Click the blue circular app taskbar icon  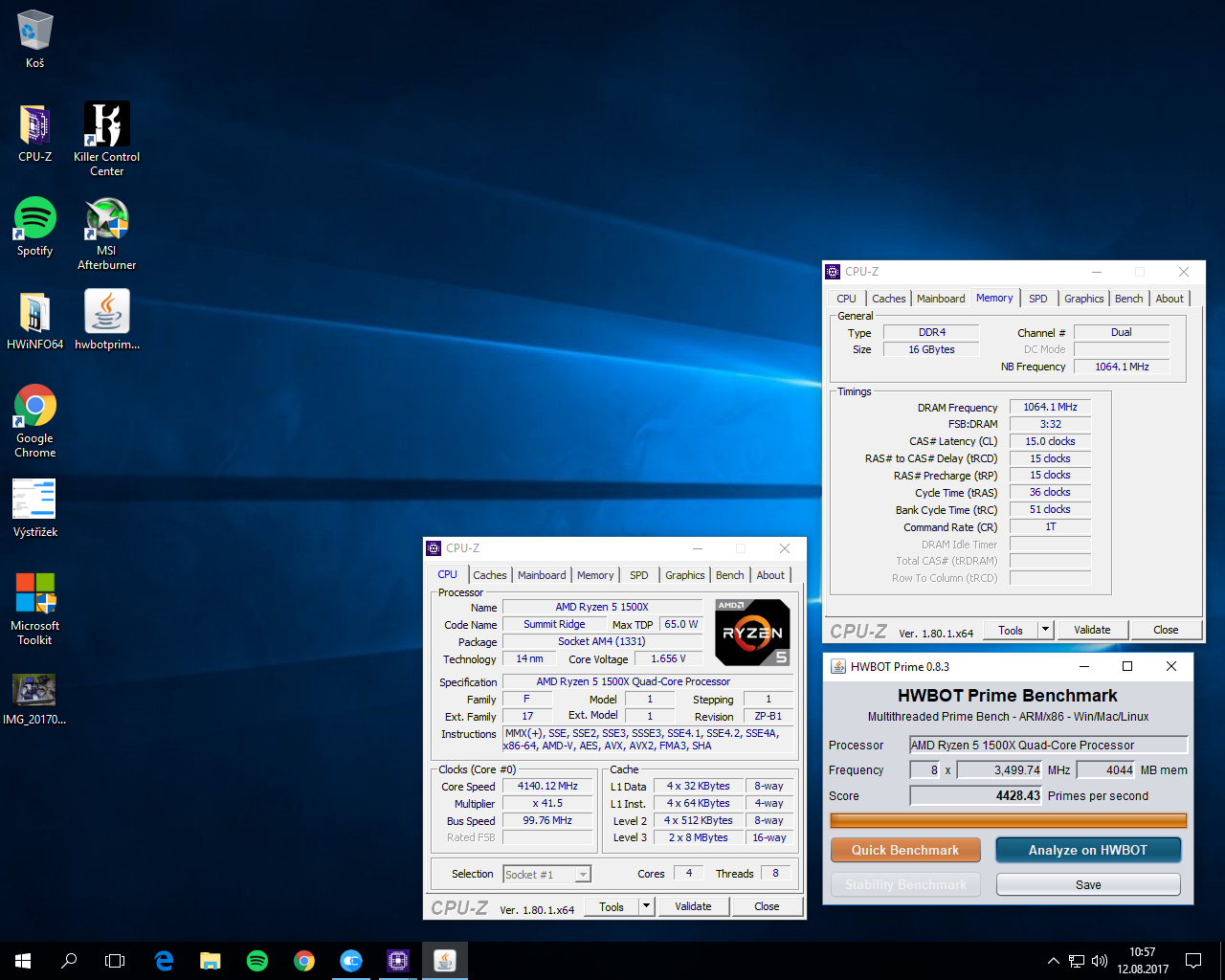point(351,961)
